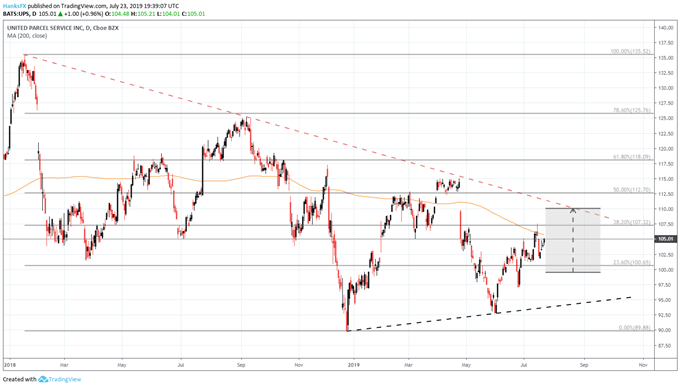
Task: Click the 2019 label on time axis
Action: click(354, 365)
